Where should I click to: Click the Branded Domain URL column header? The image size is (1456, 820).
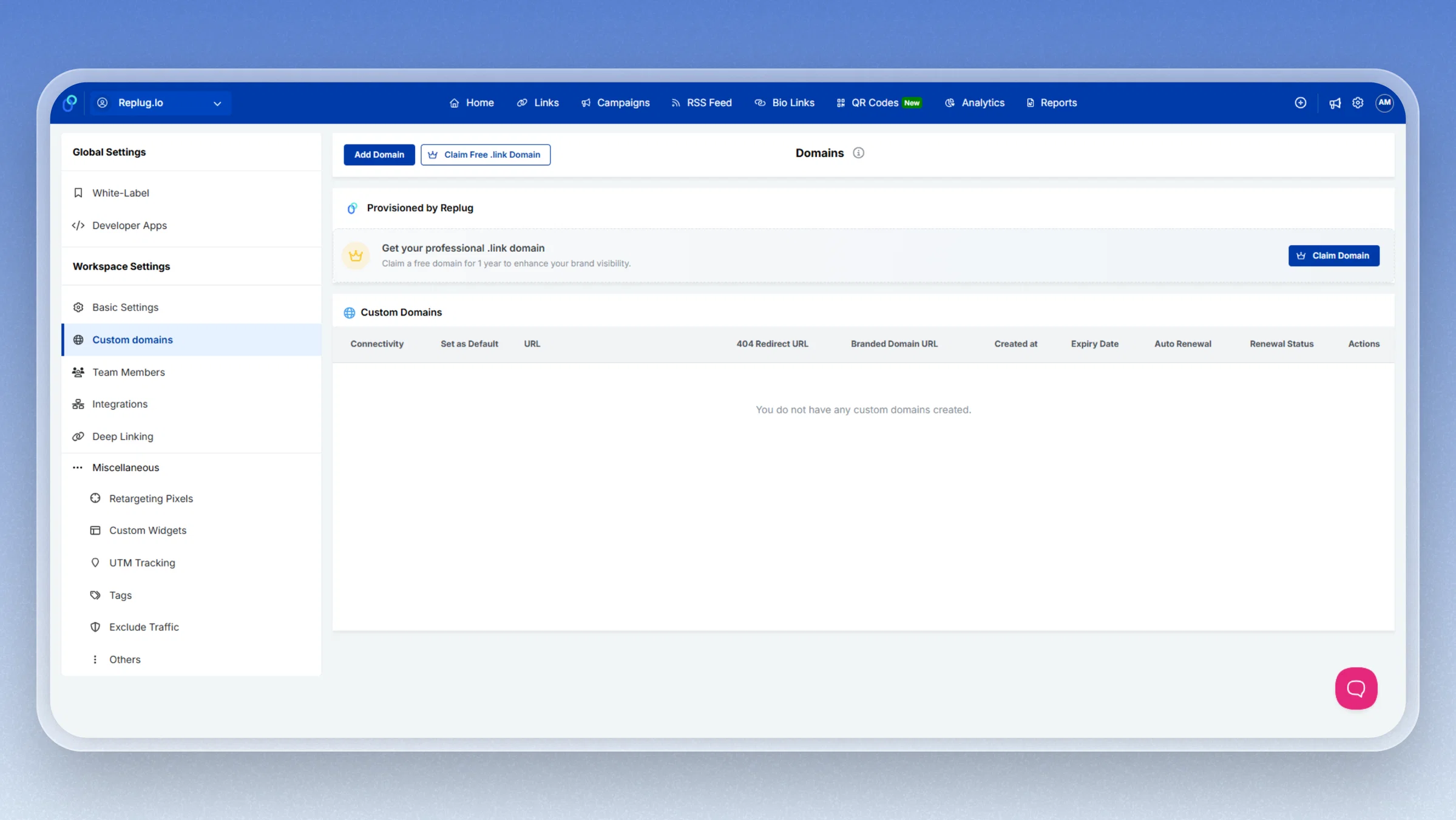tap(894, 344)
